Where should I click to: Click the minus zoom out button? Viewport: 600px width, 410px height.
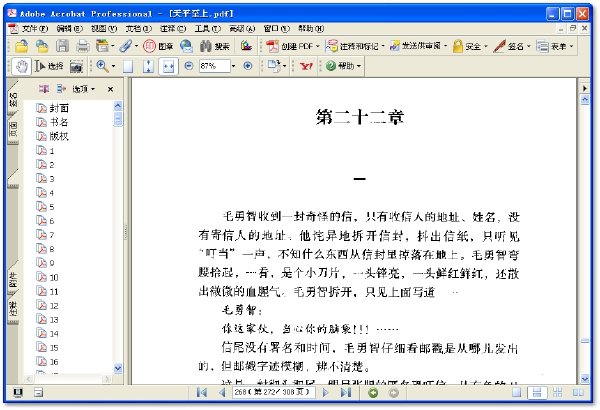point(189,66)
